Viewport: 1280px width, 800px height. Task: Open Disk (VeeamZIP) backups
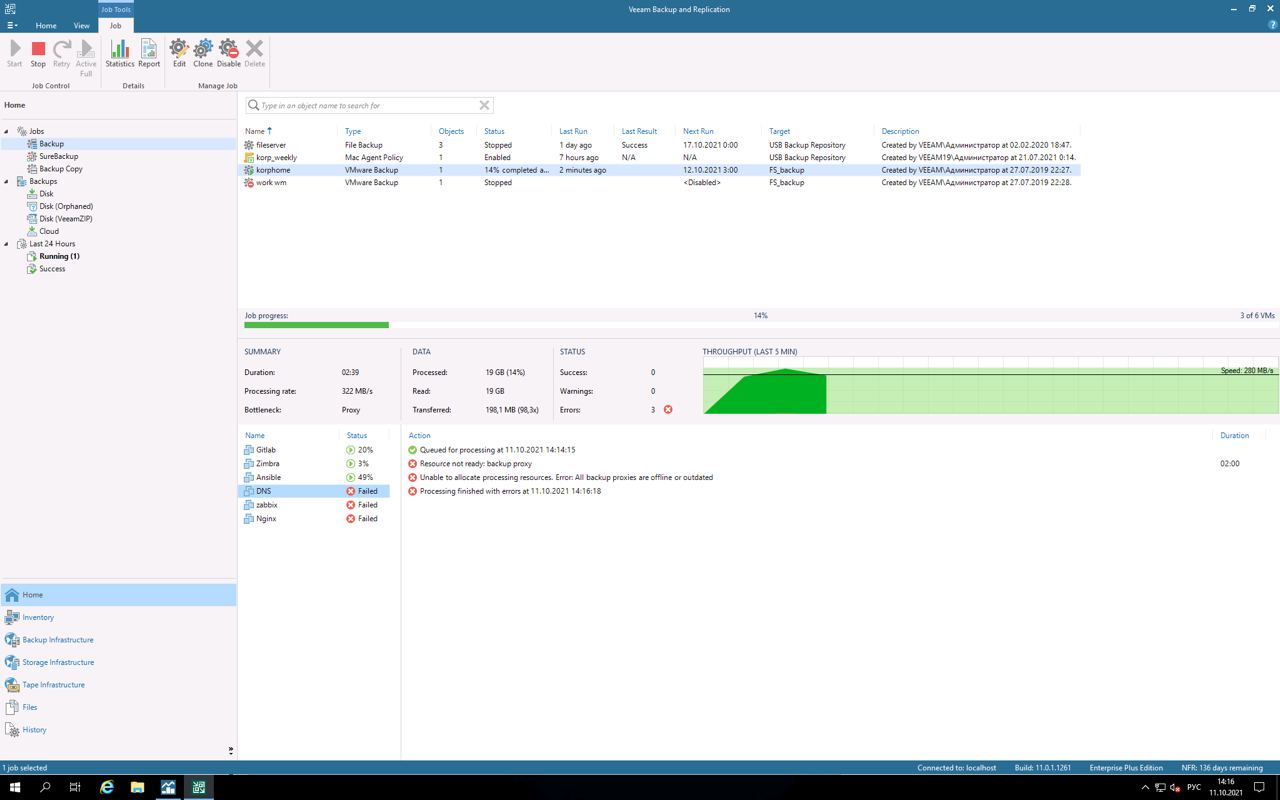click(65, 219)
